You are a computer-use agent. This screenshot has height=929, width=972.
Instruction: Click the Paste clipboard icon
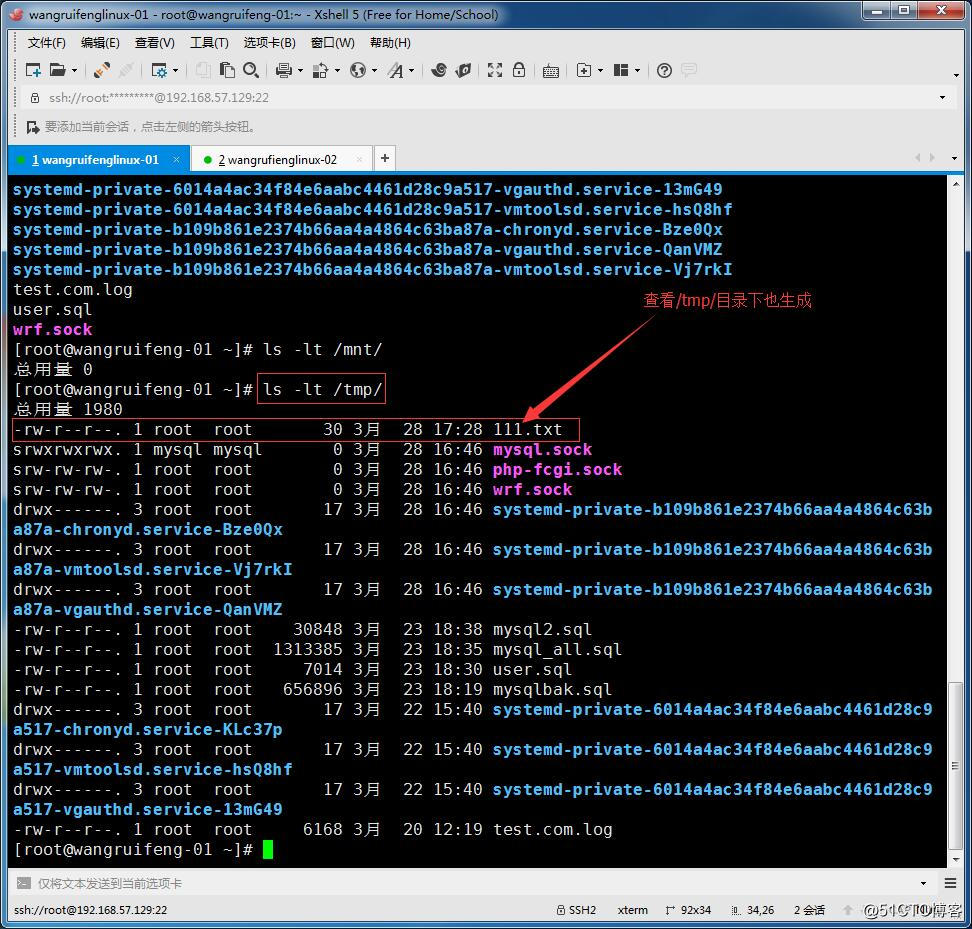(227, 70)
